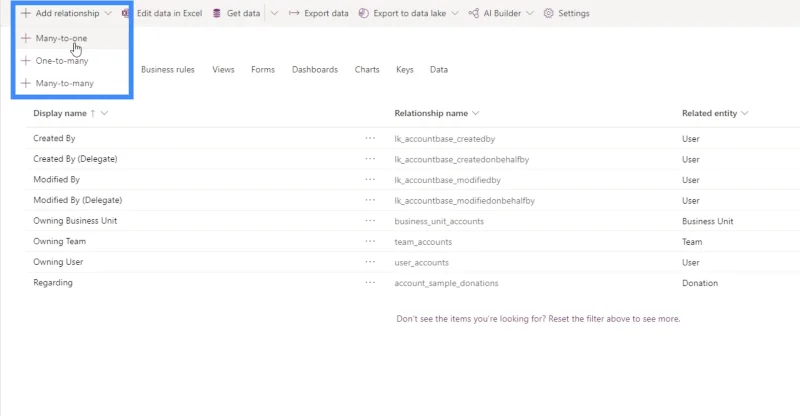Image resolution: width=800 pixels, height=416 pixels.
Task: Switch to the Charts tab
Action: point(367,69)
